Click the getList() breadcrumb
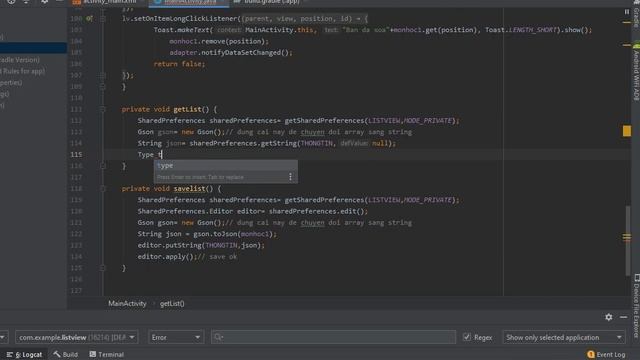Image resolution: width=640 pixels, height=360 pixels. point(172,304)
